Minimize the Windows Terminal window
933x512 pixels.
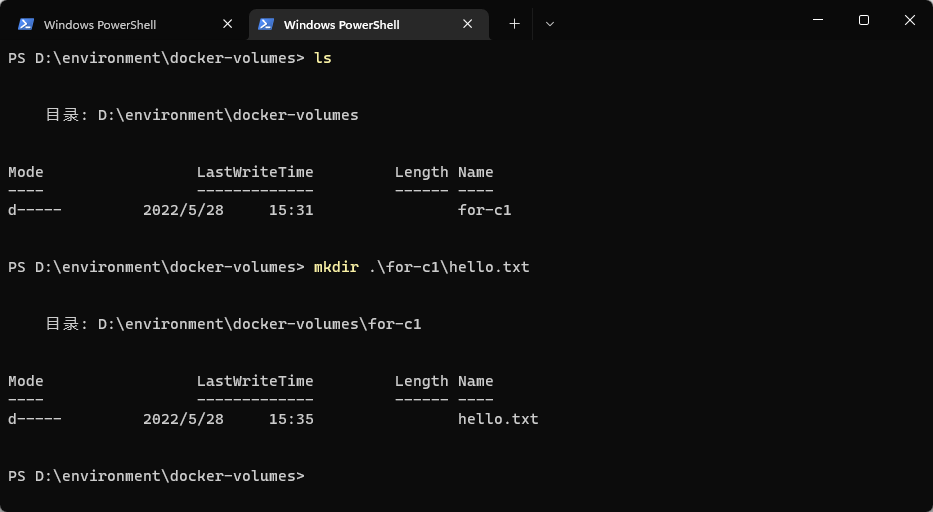[x=818, y=20]
